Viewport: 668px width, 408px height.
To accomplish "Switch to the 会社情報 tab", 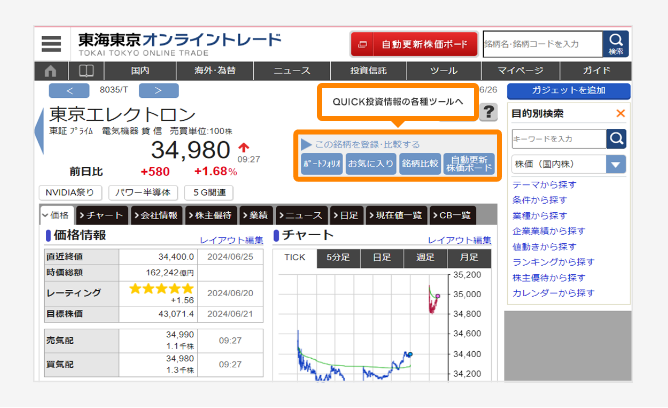I will coord(156,215).
